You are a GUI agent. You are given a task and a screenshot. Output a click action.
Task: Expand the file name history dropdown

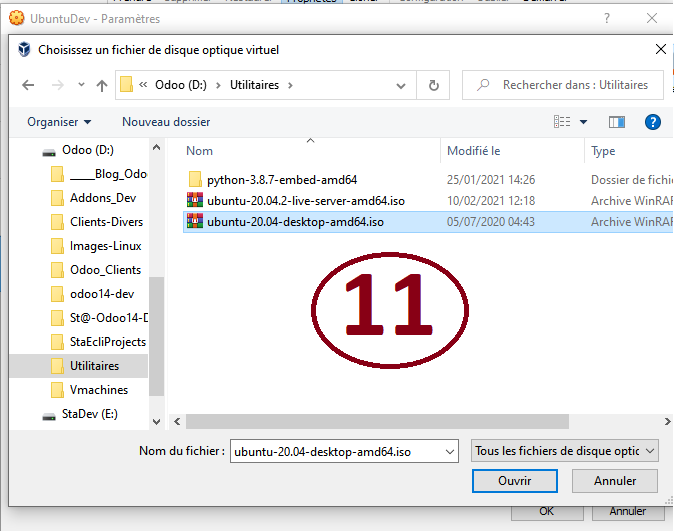448,451
